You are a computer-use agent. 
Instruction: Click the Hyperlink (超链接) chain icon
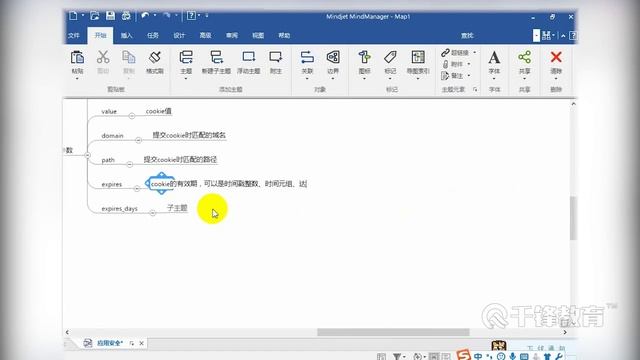click(x=445, y=53)
